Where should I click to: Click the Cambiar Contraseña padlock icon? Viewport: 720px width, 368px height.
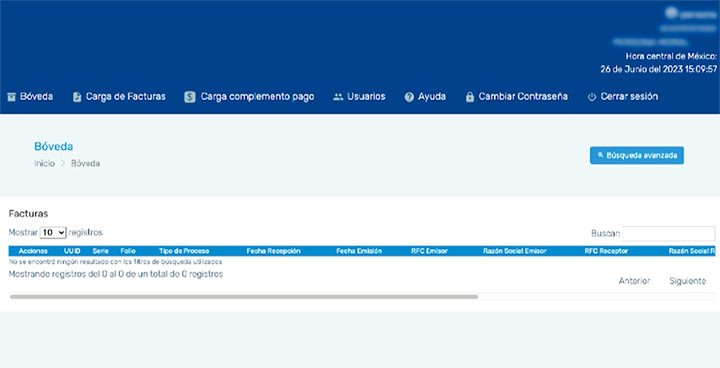tap(470, 97)
